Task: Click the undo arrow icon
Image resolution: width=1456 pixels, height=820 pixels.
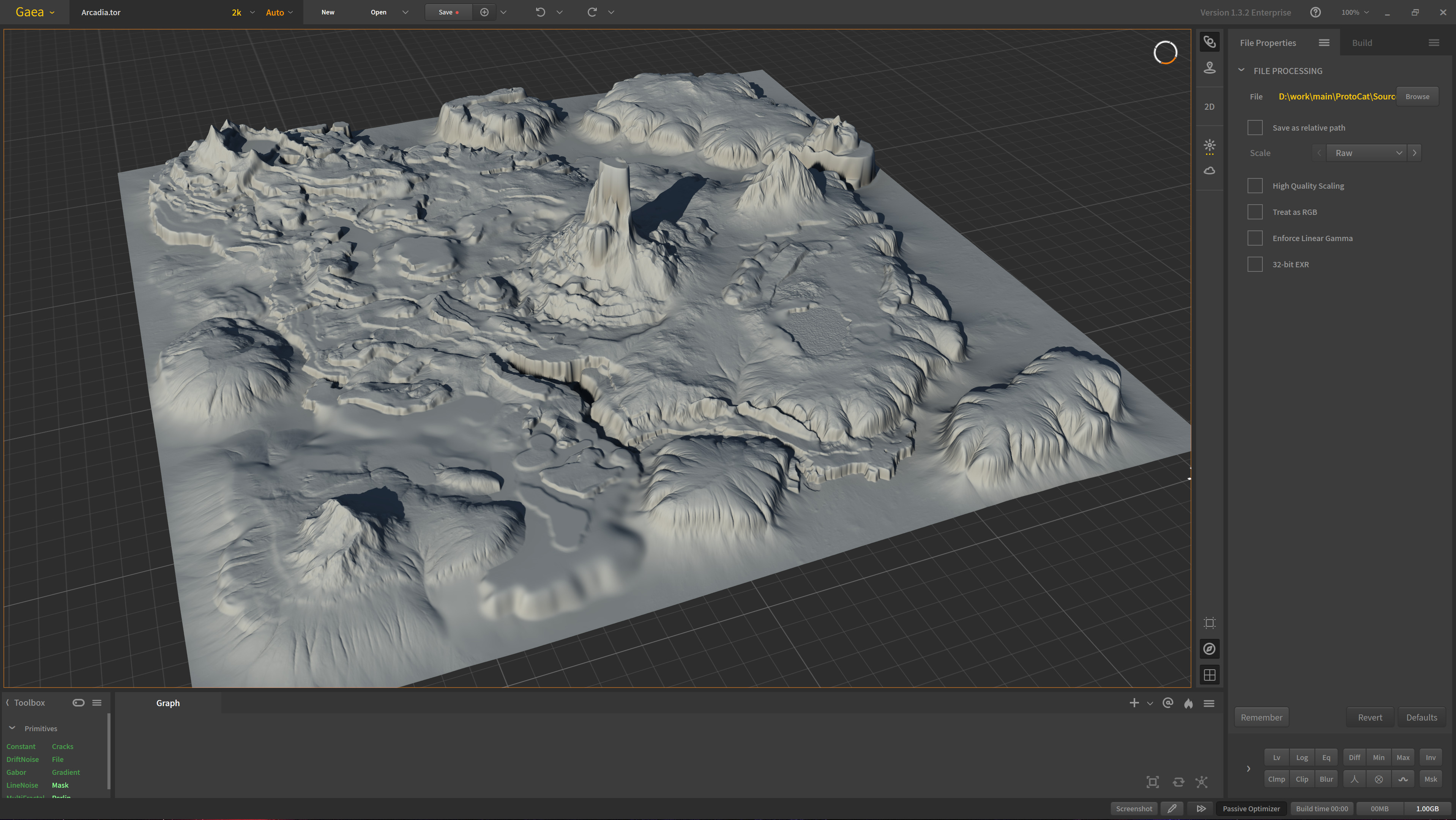Action: (540, 12)
